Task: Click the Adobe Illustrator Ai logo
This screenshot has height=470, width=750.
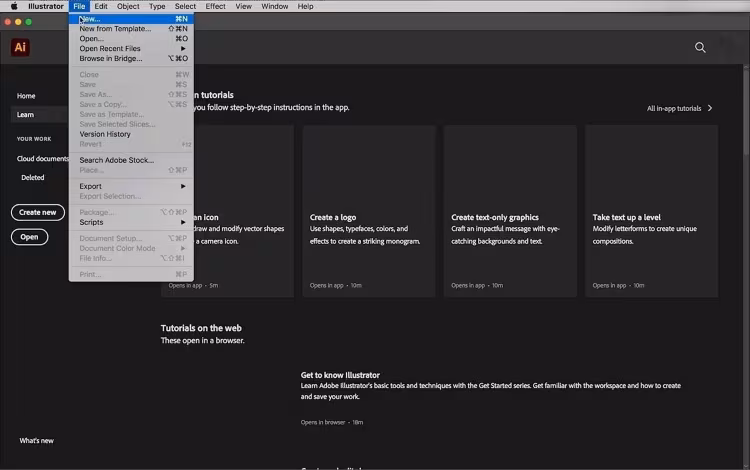Action: (x=20, y=47)
